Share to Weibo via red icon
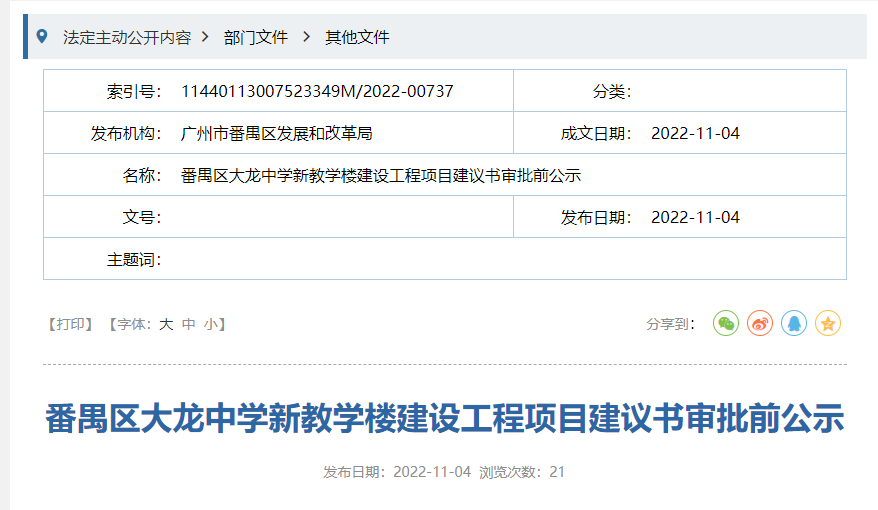Viewport: 878px width, 510px height. pyautogui.click(x=760, y=324)
